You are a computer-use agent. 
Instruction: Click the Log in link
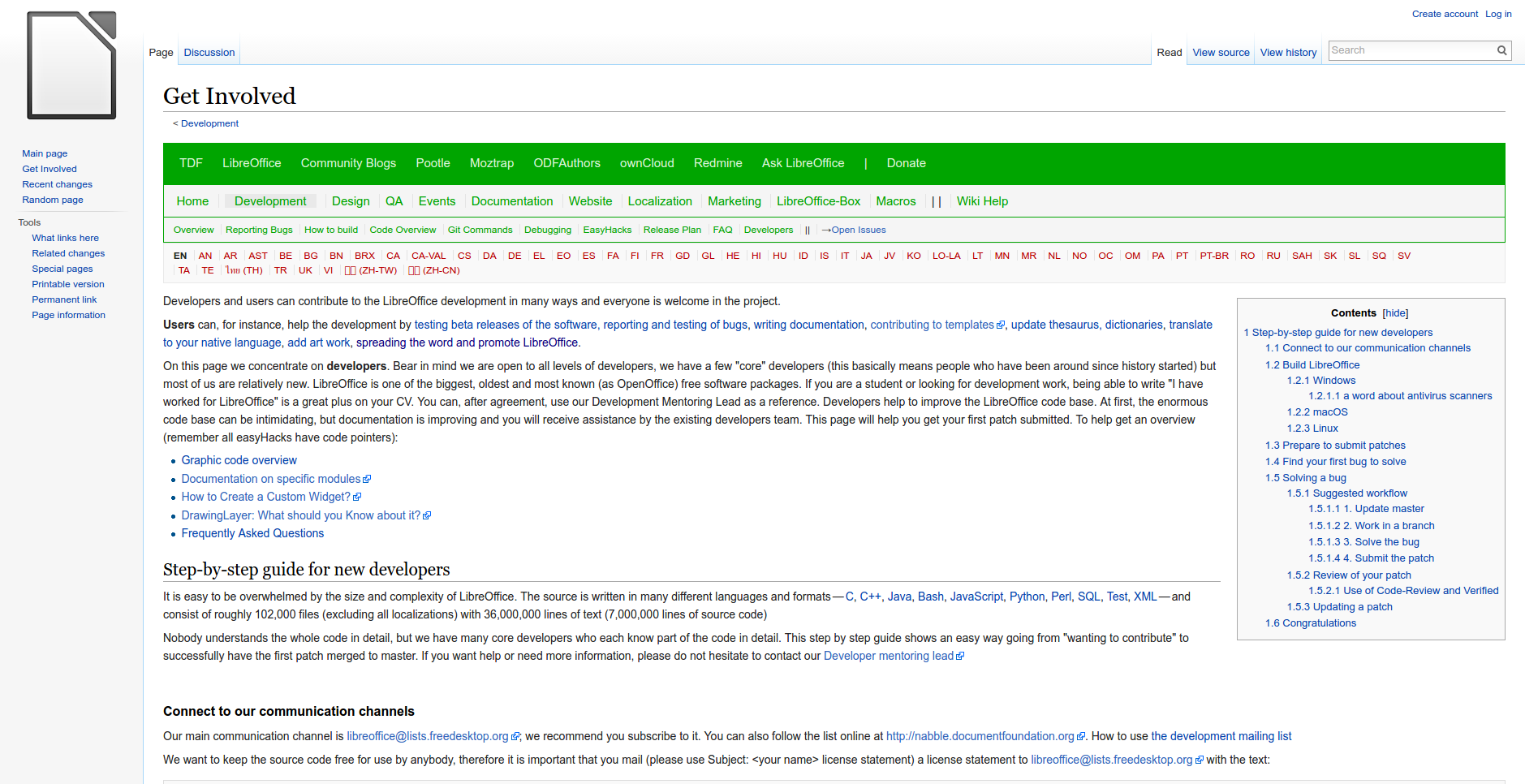(1498, 14)
